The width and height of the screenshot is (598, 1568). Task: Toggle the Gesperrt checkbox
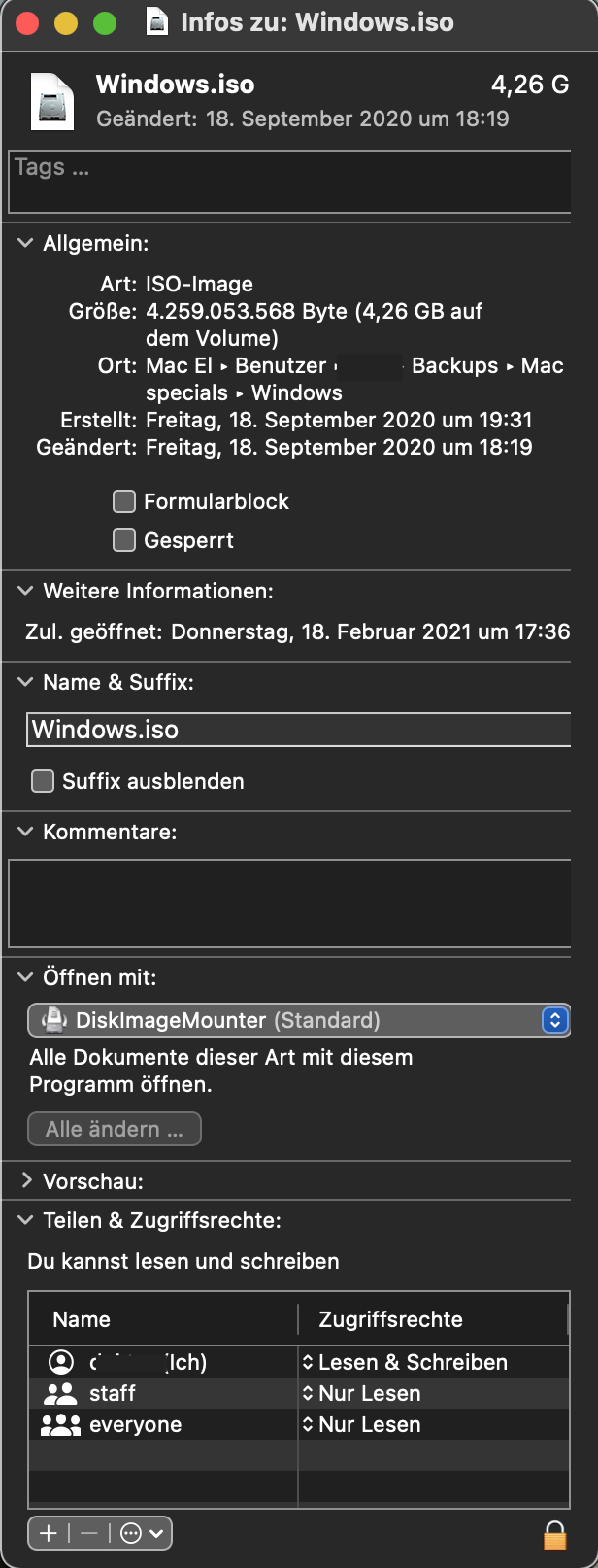click(x=124, y=540)
